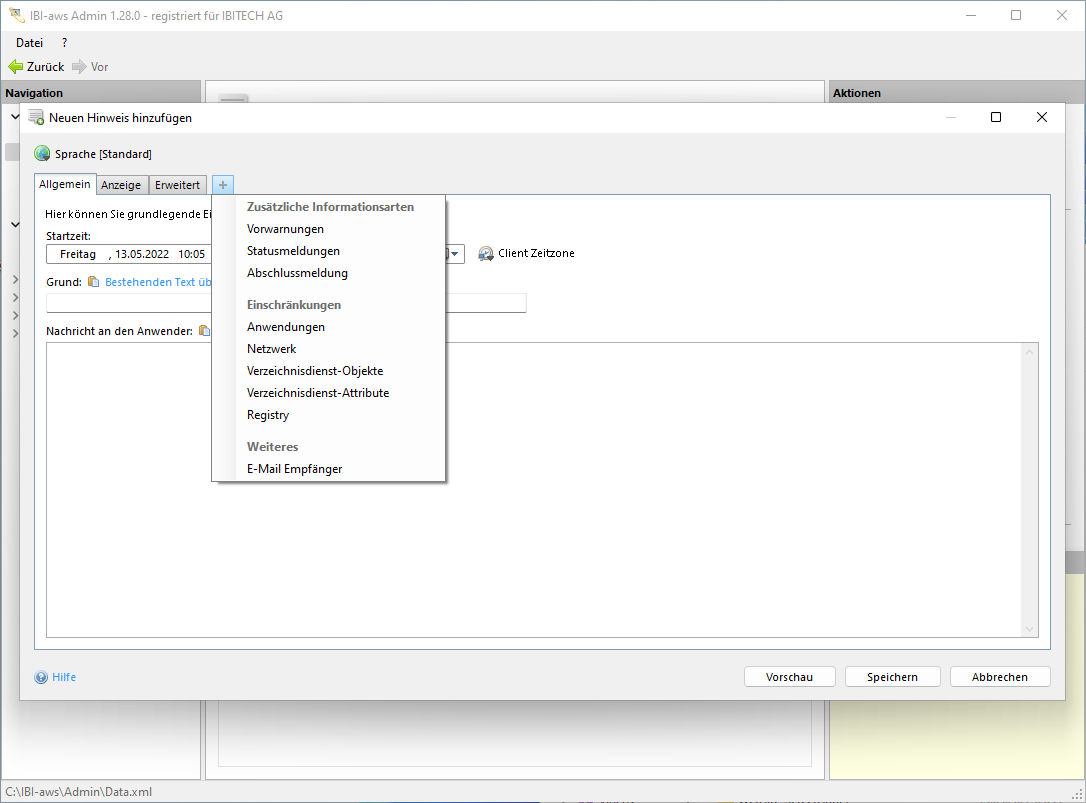The width and height of the screenshot is (1086, 803).
Task: Add E-Mail Empfänger from the menu
Action: click(294, 469)
